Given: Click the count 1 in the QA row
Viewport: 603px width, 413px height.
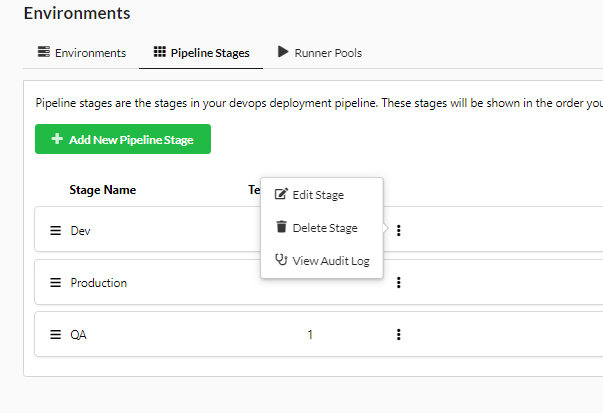Looking at the screenshot, I should tap(310, 335).
